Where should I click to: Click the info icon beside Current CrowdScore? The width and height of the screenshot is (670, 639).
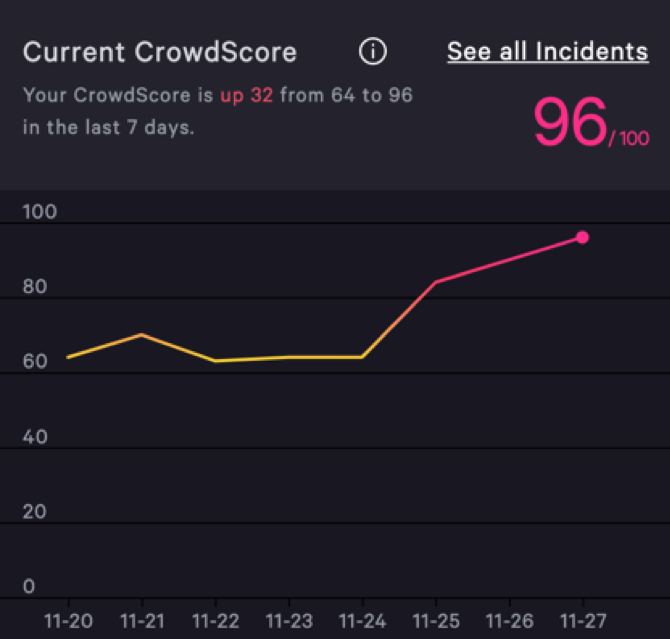(x=372, y=52)
